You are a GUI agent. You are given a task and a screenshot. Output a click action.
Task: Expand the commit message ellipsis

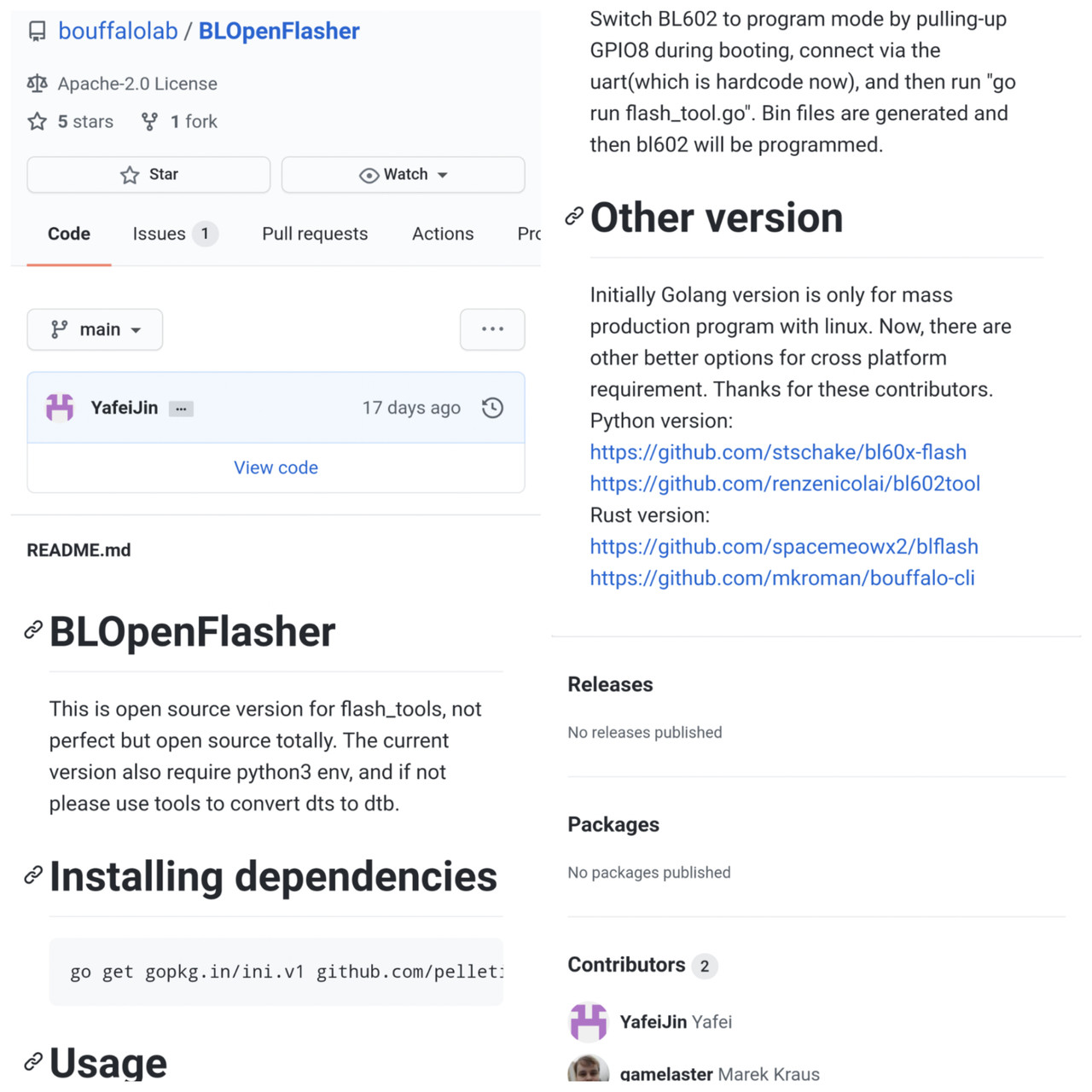tap(181, 409)
